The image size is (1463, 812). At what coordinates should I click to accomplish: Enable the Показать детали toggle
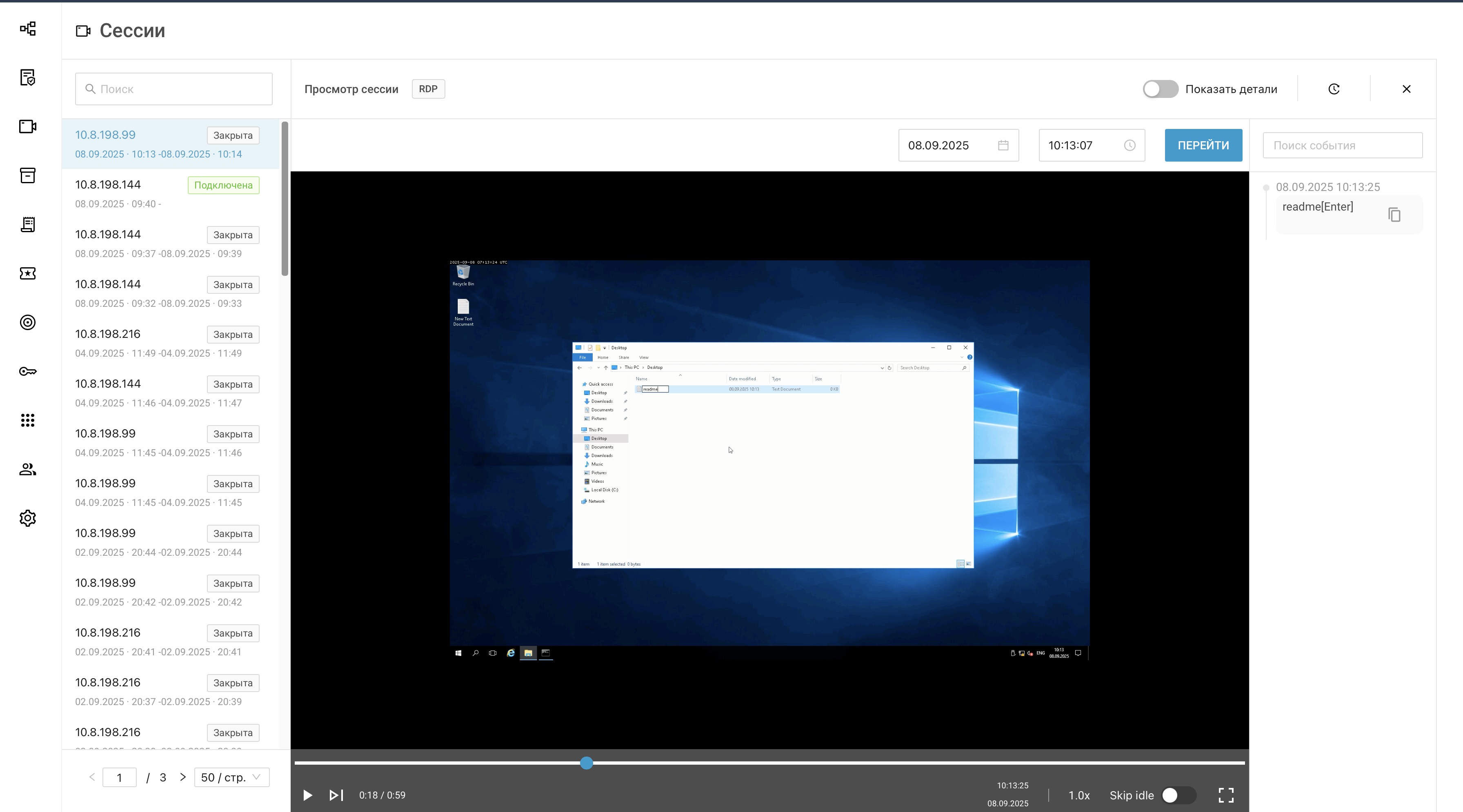point(1160,89)
